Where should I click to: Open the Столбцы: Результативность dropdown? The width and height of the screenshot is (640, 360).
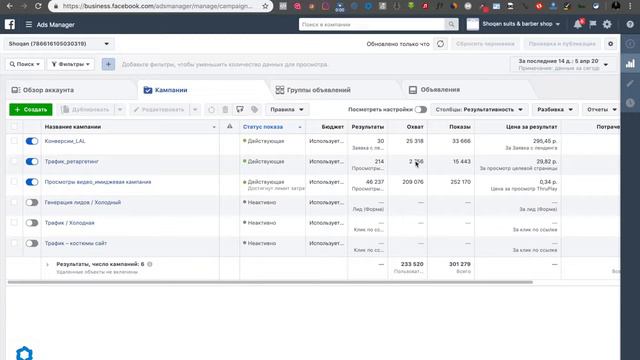tap(479, 109)
